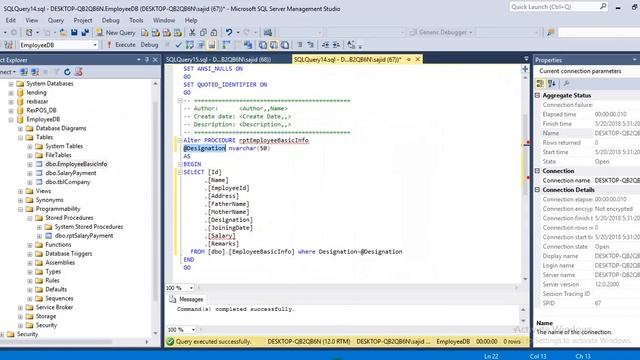Viewport: 640px width, 360px height.
Task: Click the Decrease Indent icon
Action: tap(325, 45)
